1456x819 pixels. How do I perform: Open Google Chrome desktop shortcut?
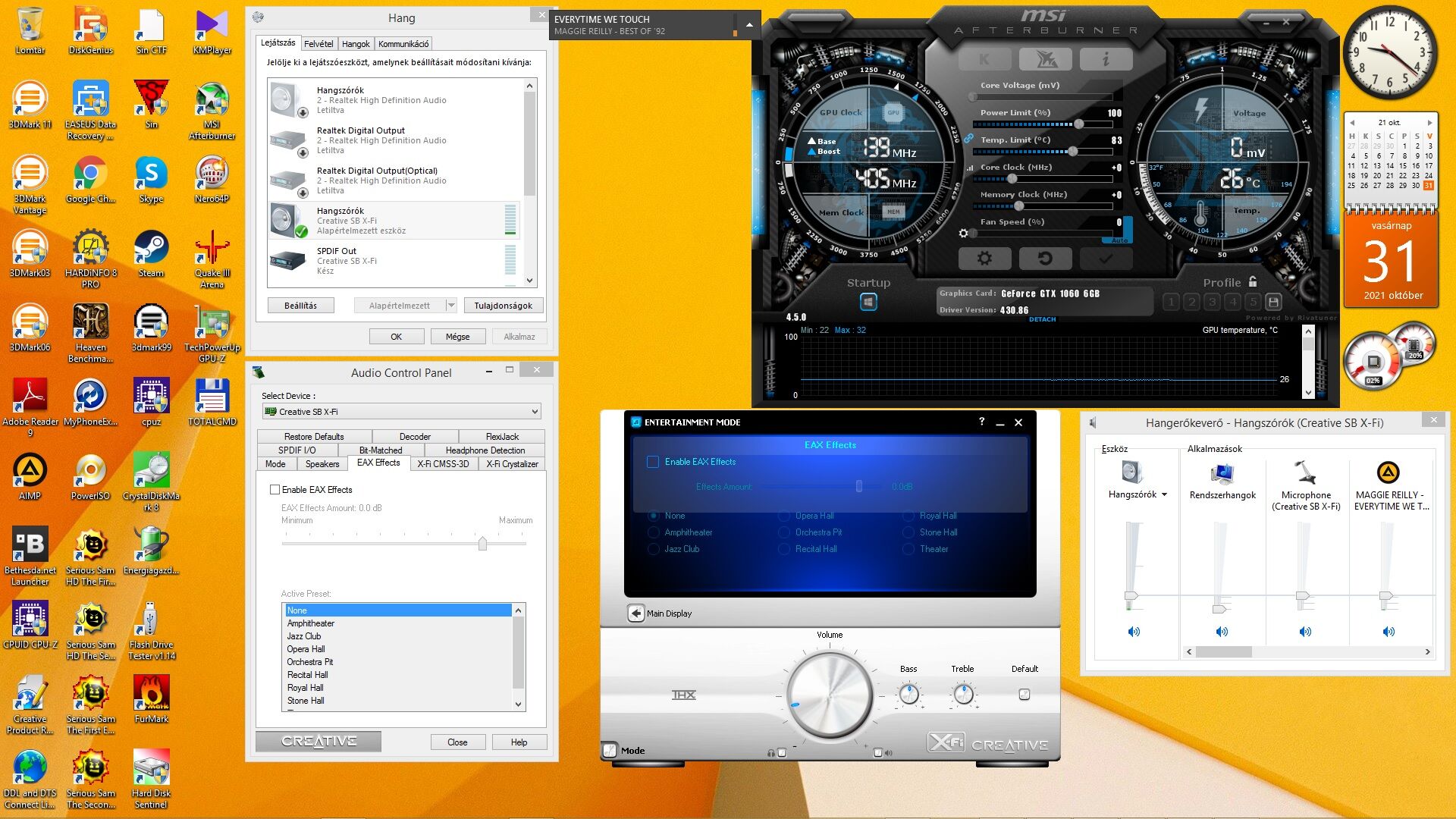(x=90, y=180)
